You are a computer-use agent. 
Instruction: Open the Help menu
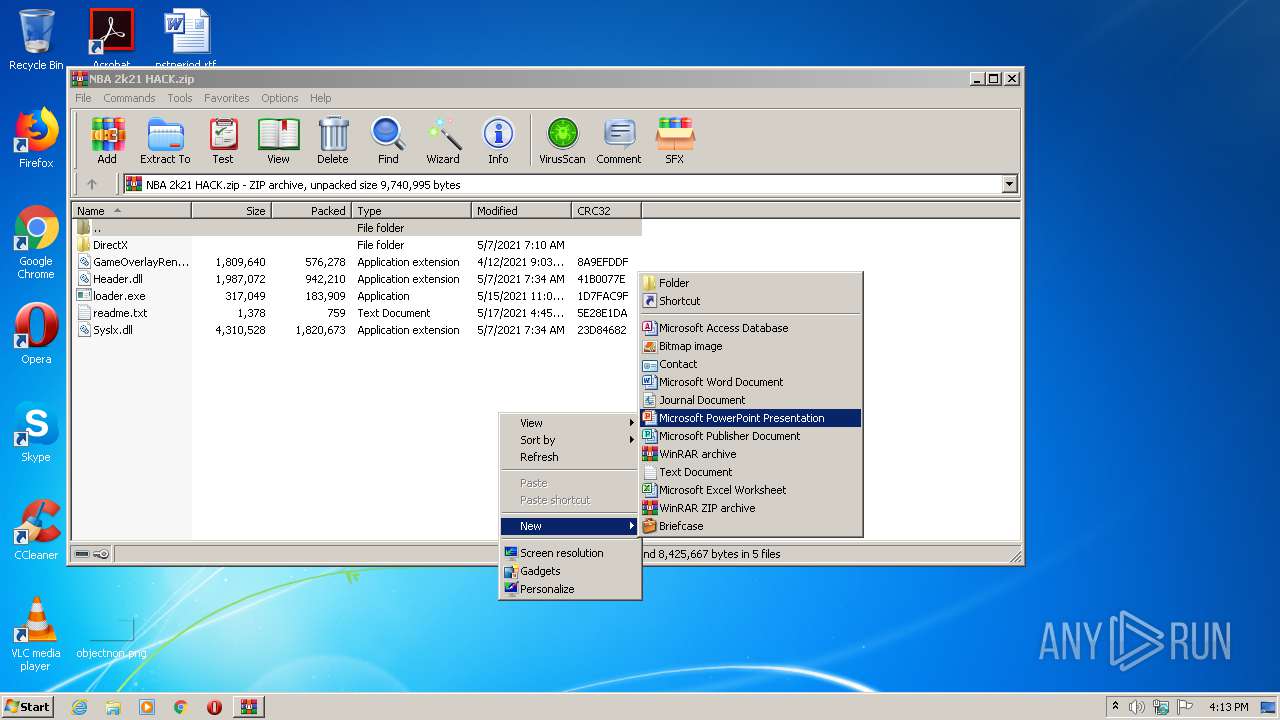click(x=320, y=98)
